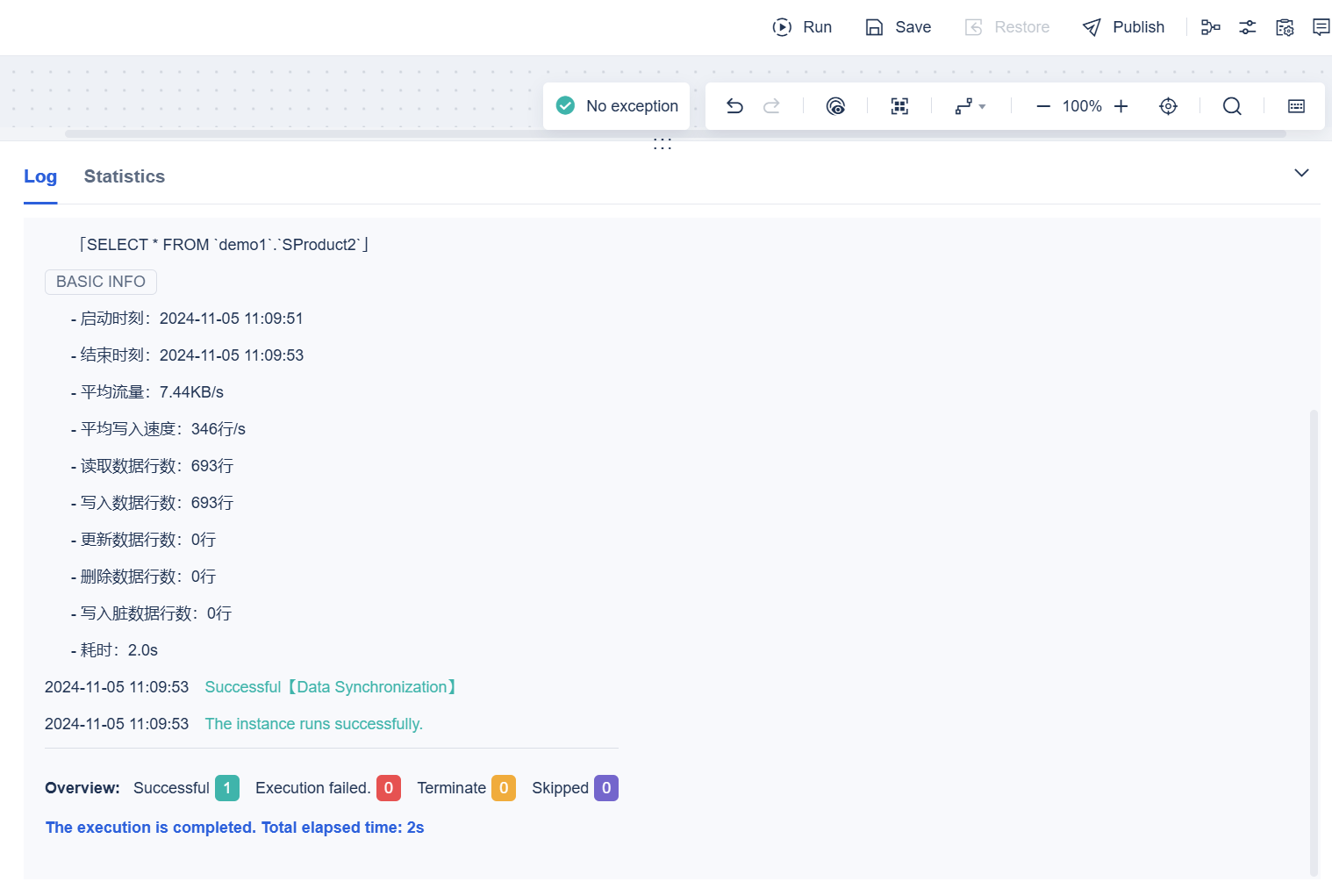Click the Restore button
The image size is (1332, 896).
(x=1006, y=27)
